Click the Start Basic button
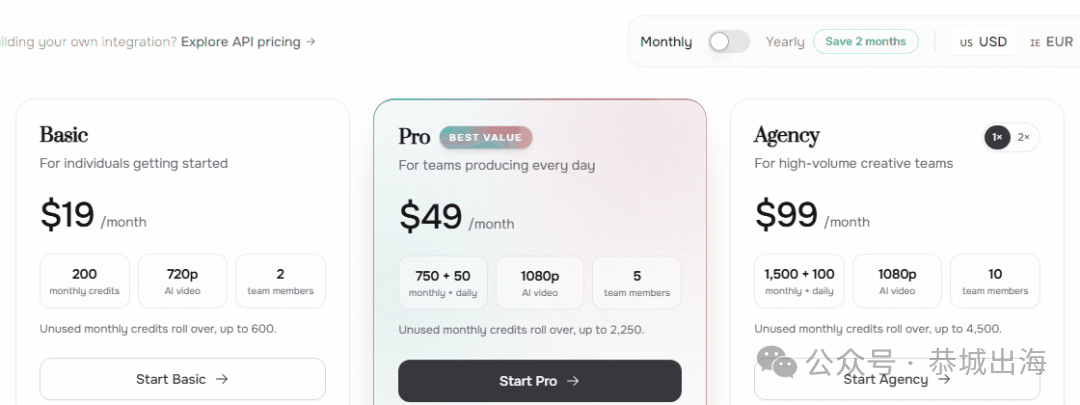Screen dimensions: 1080x405 (x=183, y=379)
